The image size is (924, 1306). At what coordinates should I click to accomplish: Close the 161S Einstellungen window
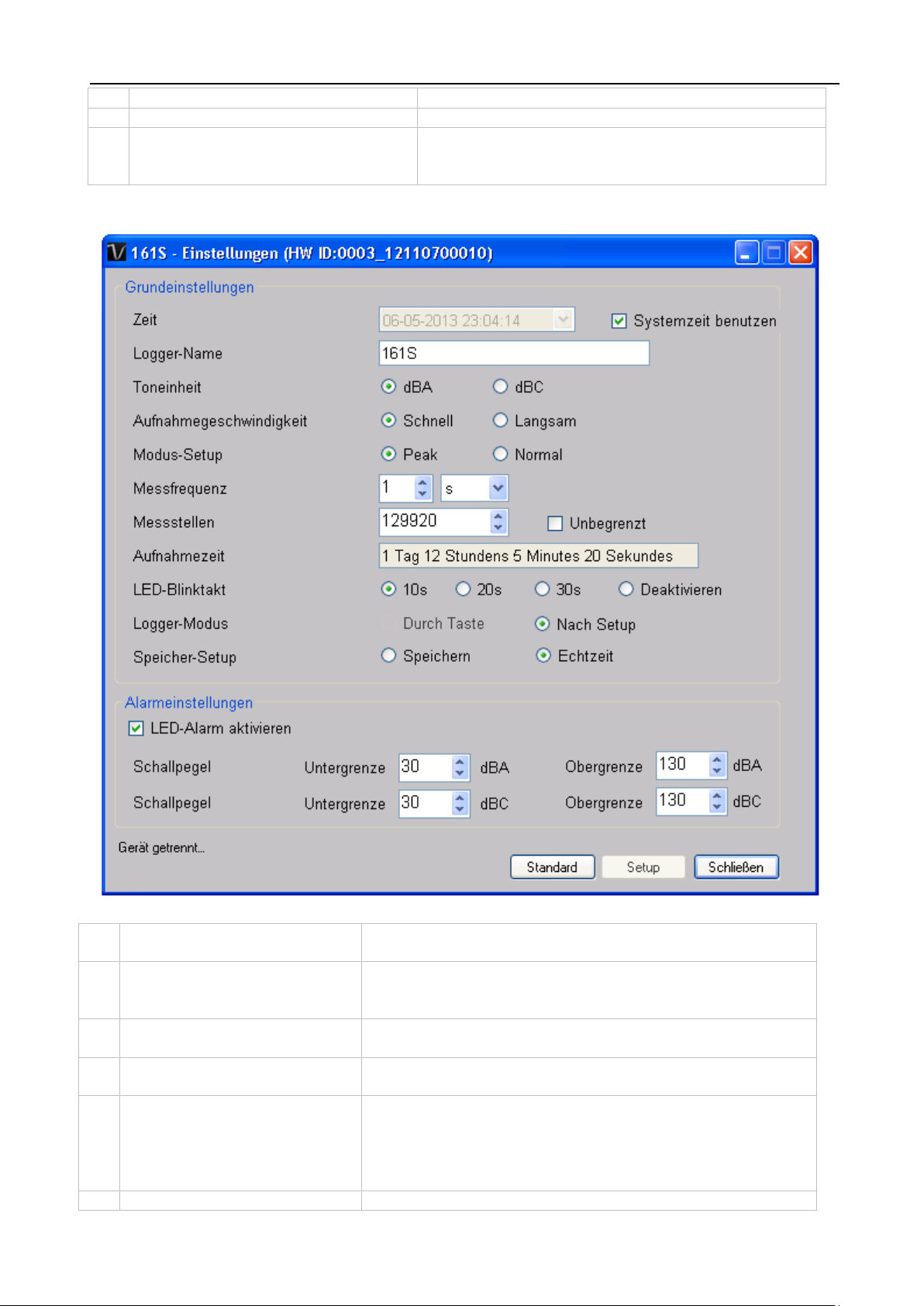801,253
